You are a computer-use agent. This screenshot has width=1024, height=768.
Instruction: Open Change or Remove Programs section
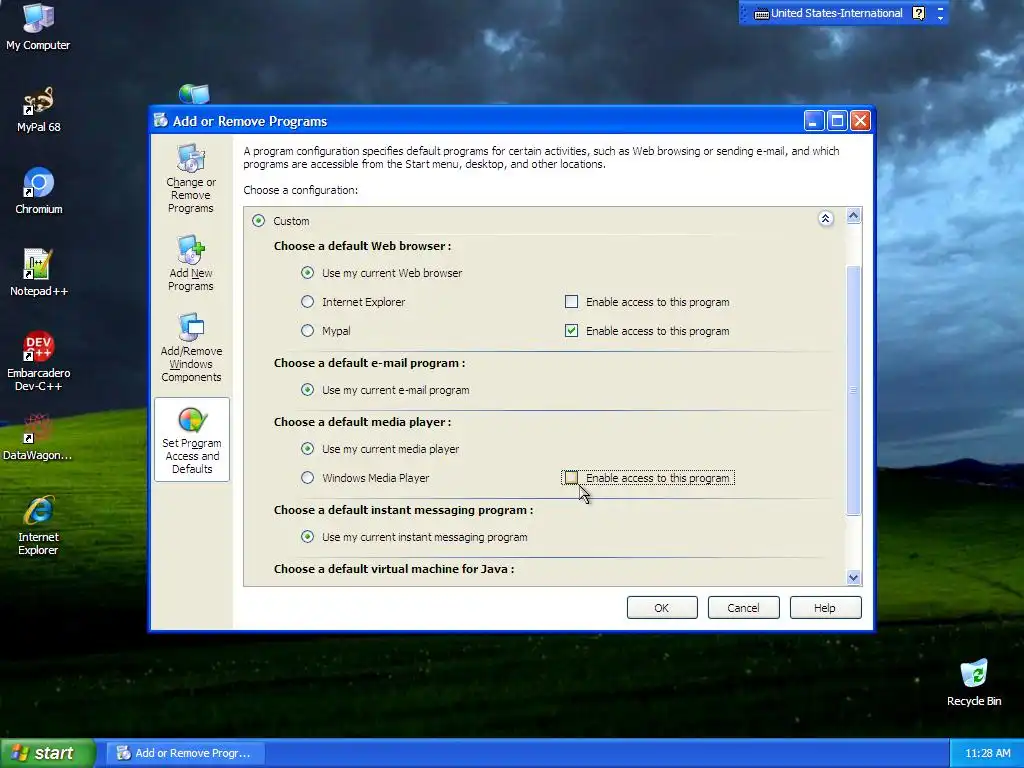(191, 178)
